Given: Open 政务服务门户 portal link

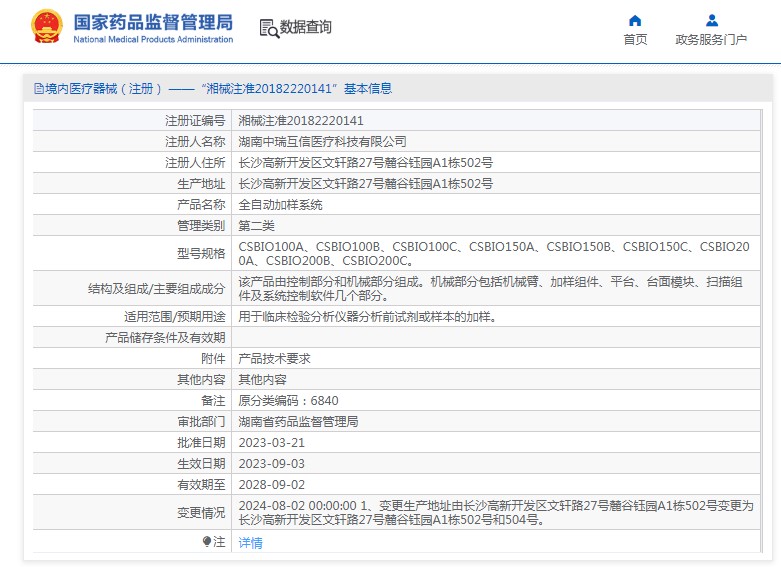Looking at the screenshot, I should point(711,39).
